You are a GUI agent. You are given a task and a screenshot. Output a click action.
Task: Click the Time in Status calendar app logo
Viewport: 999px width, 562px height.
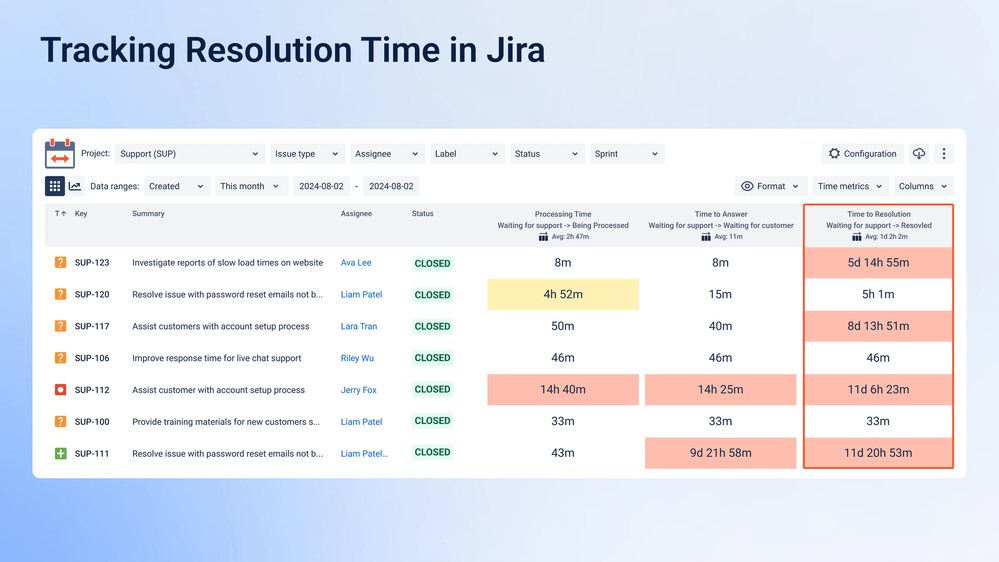(x=60, y=154)
